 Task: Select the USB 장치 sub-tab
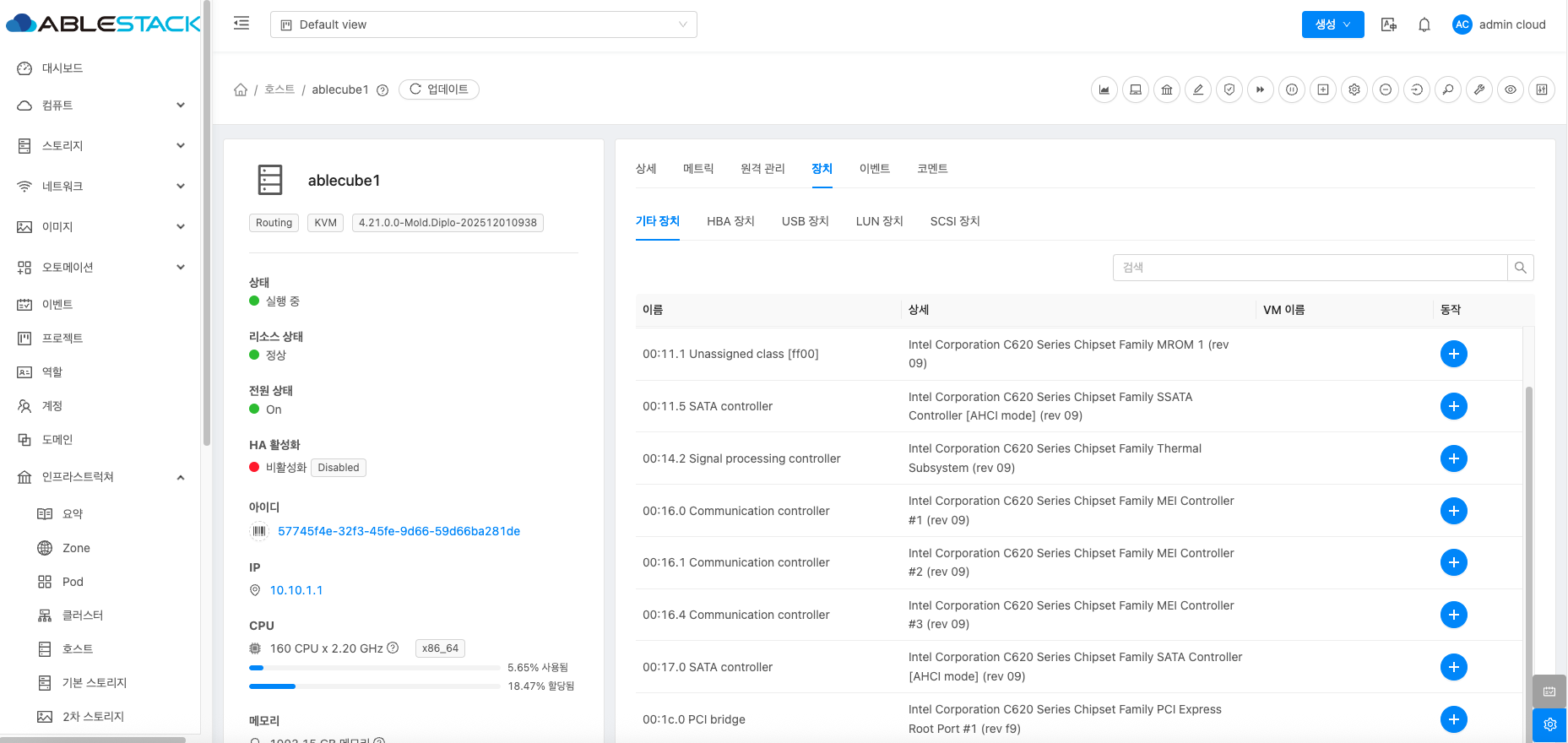pos(805,221)
